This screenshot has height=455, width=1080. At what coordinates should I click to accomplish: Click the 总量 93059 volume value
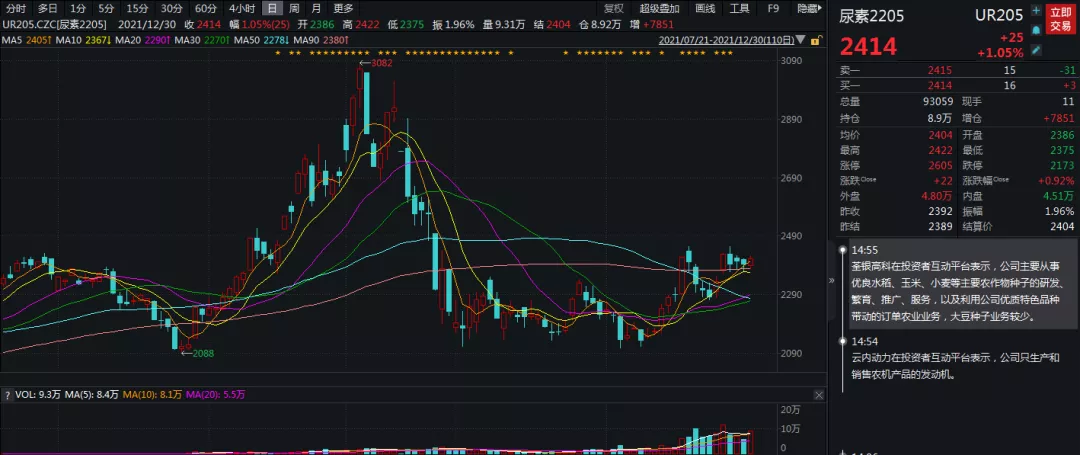(938, 101)
